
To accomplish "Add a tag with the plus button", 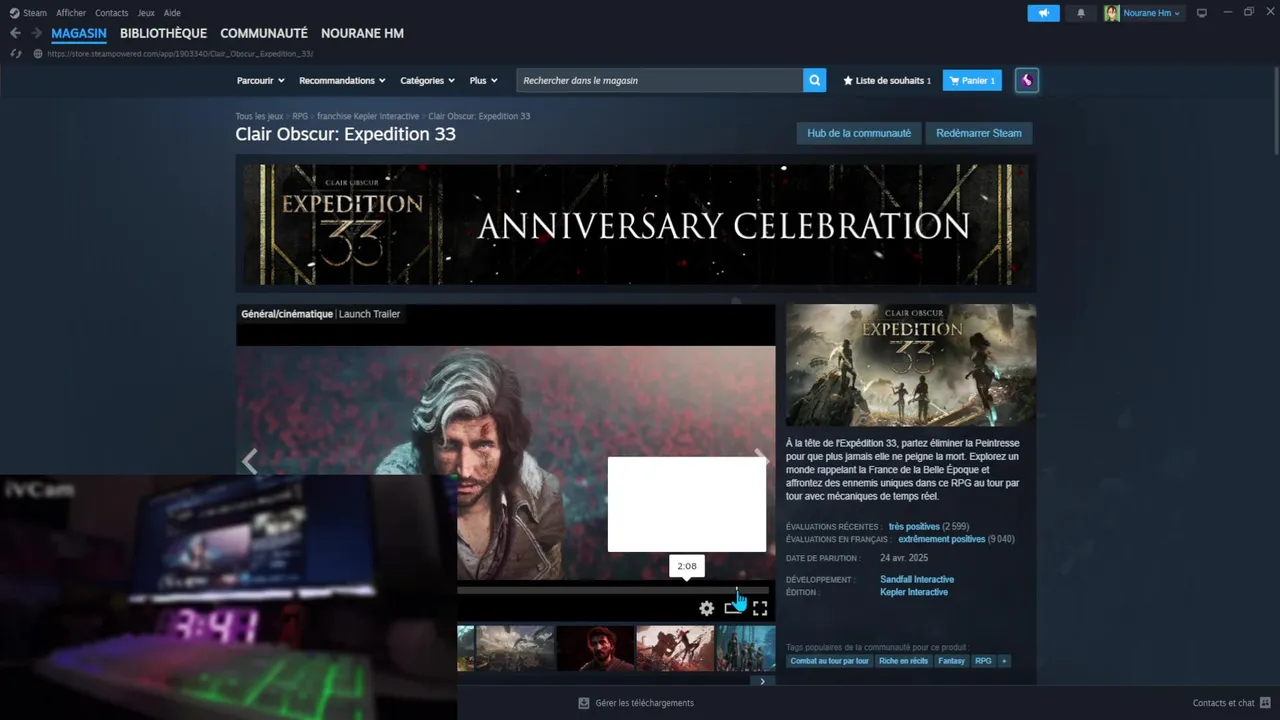I will [1004, 661].
